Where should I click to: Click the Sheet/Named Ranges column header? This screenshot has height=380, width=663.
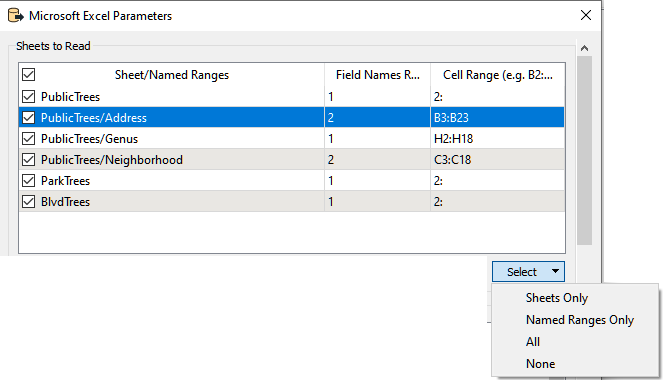172,75
